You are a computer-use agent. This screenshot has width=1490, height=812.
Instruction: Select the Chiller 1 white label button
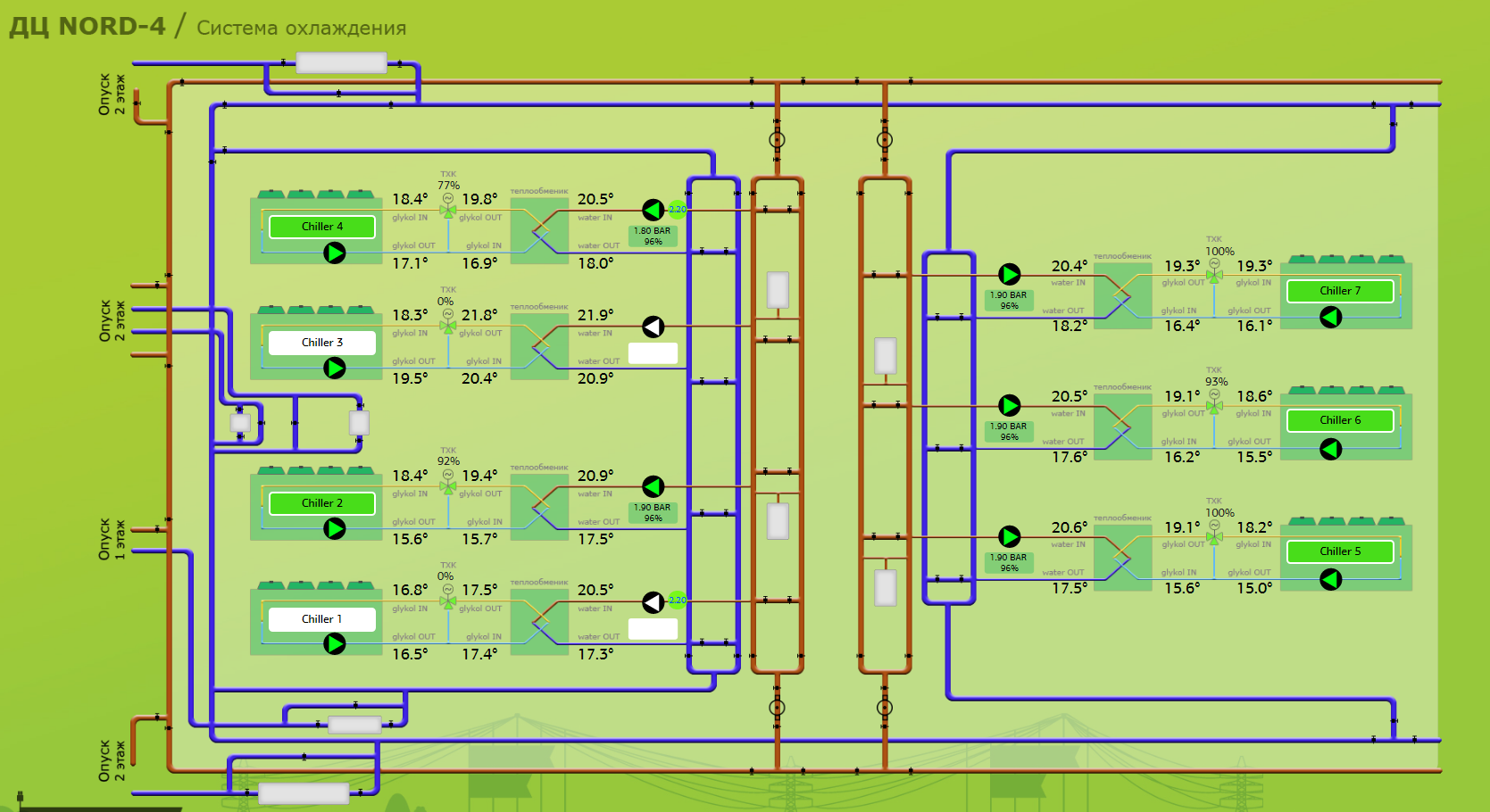point(322,619)
